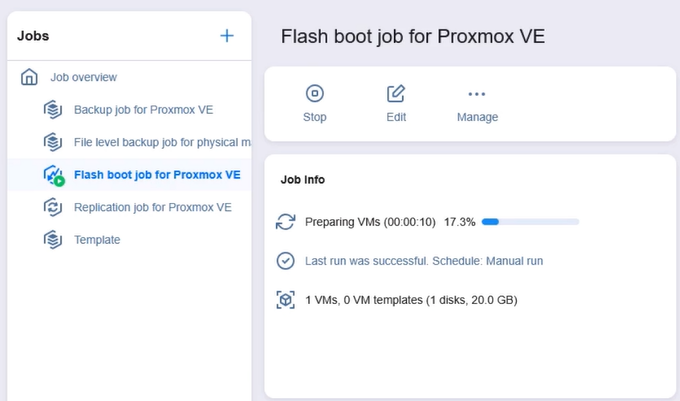Click the plus icon to add job

click(227, 36)
